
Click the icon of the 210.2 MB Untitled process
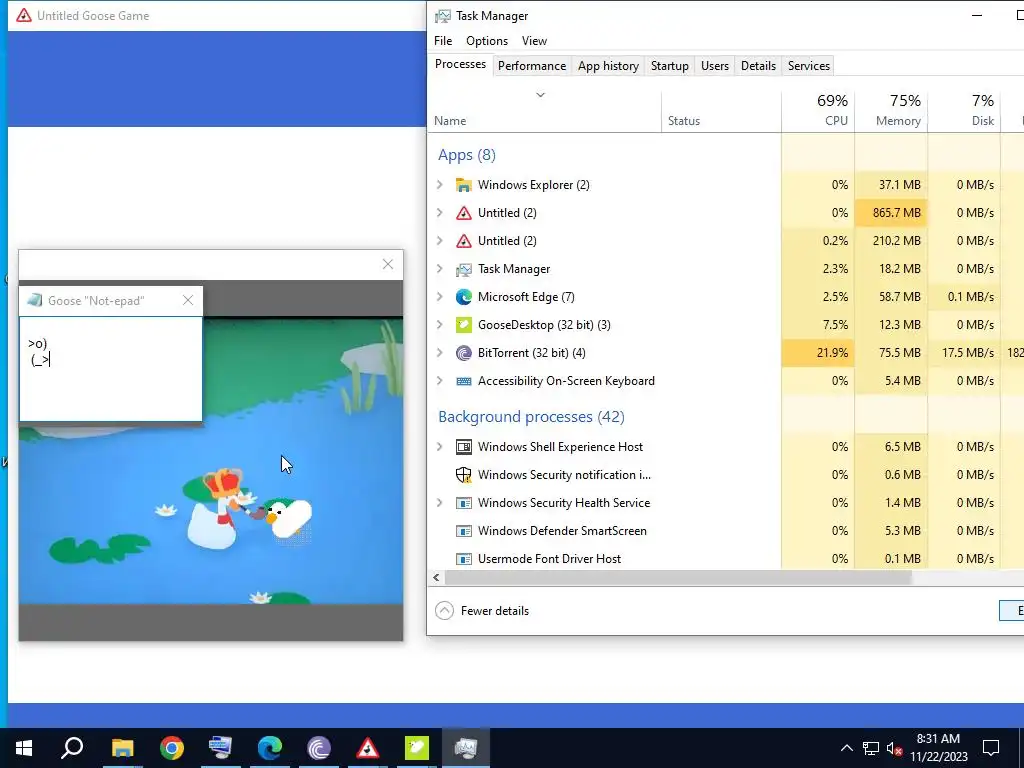(464, 241)
